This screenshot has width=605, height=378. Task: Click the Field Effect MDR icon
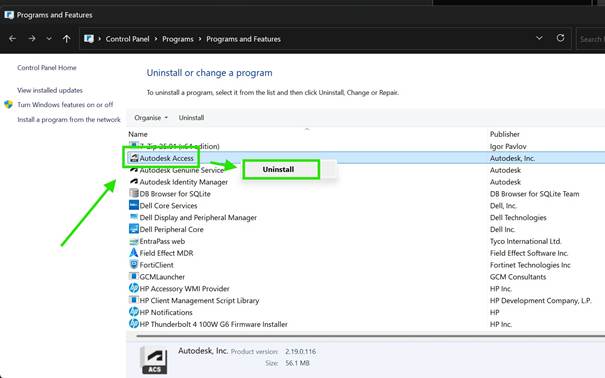[134, 253]
